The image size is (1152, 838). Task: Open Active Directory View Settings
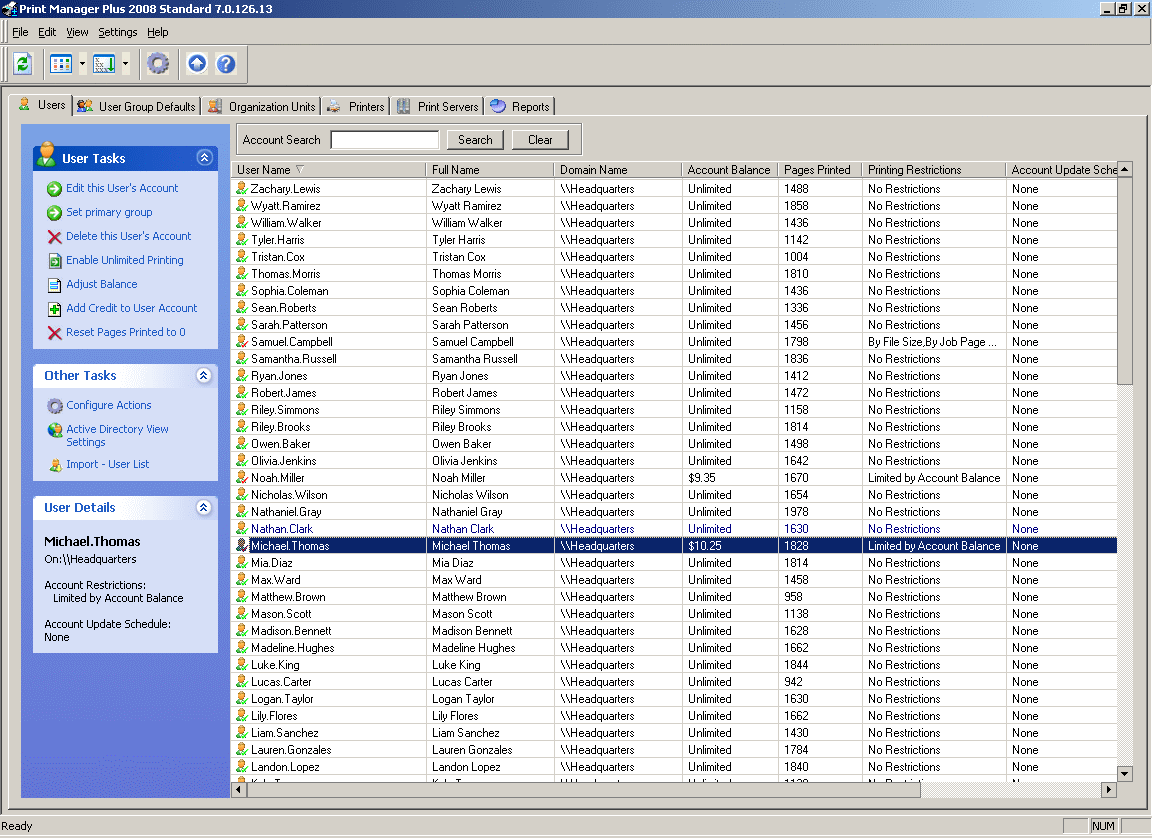click(x=117, y=435)
